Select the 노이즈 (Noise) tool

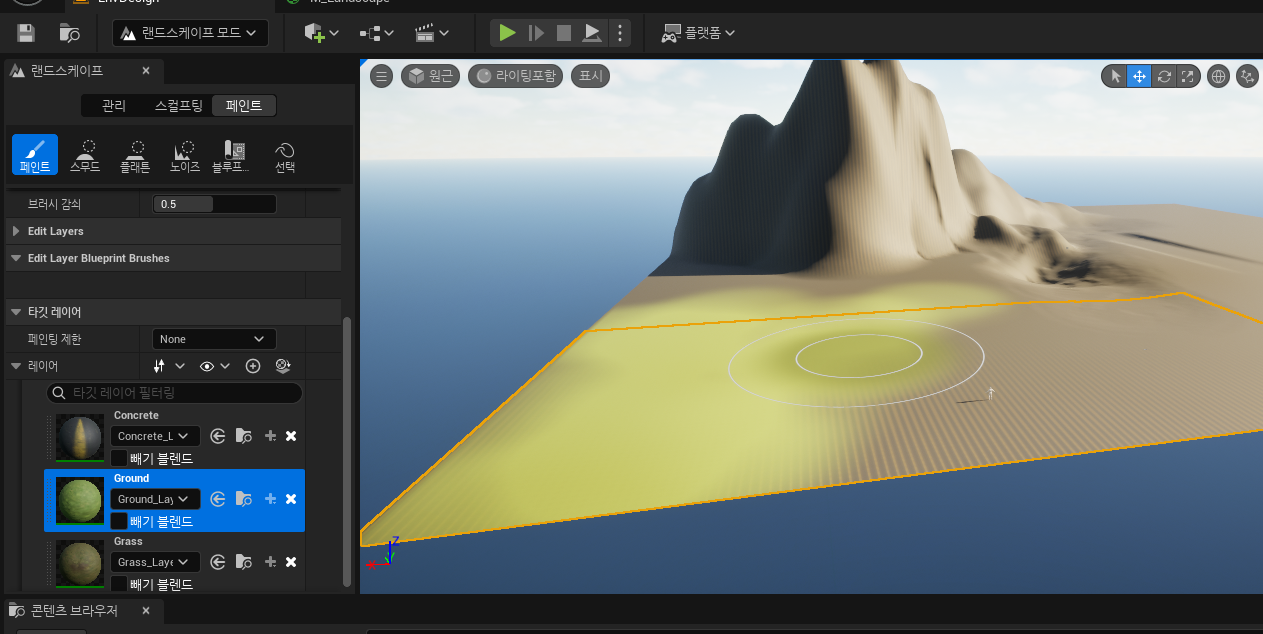(185, 155)
